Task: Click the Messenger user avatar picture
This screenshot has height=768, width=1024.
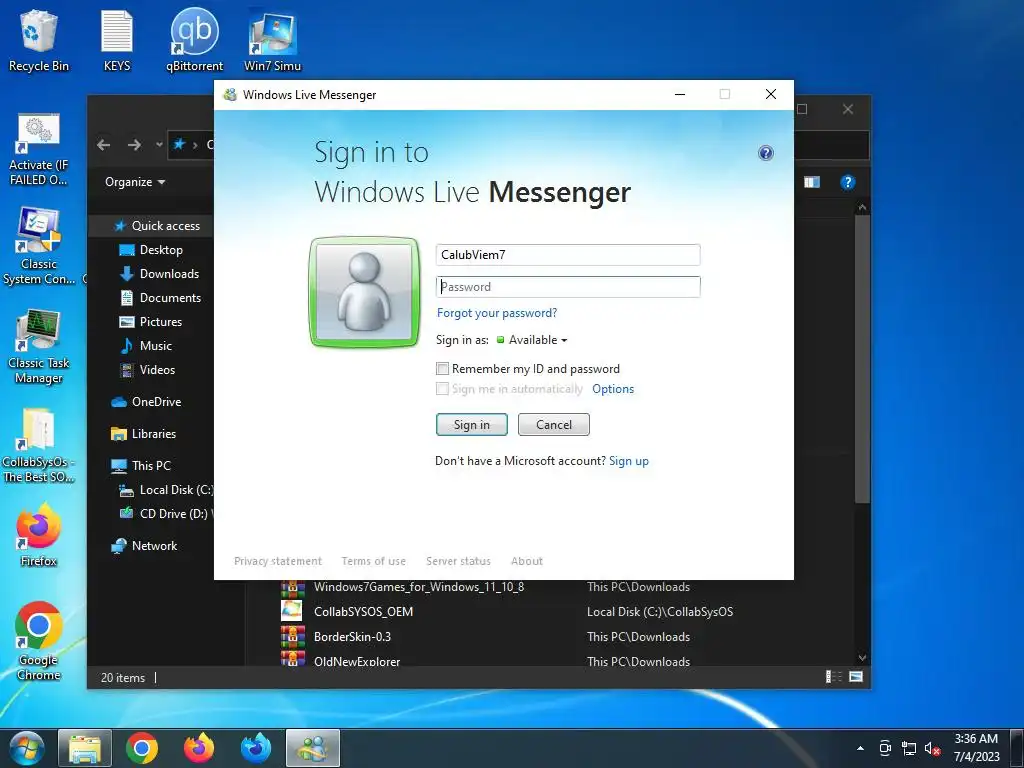Action: coord(364,292)
